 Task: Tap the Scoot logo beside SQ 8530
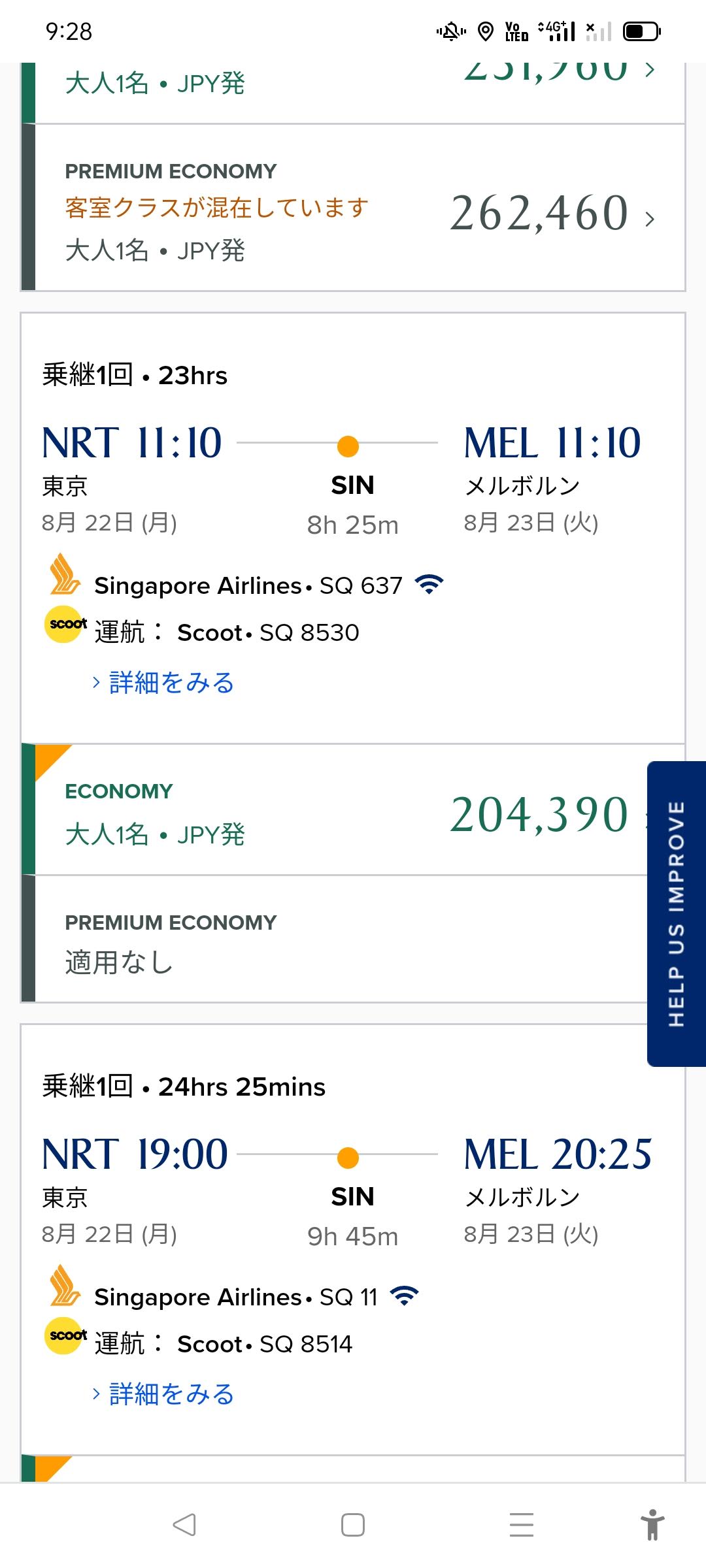pos(65,625)
